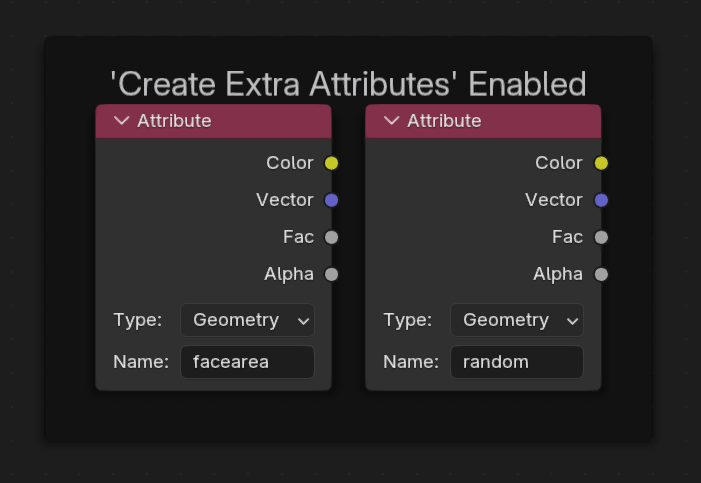The image size is (701, 483).
Task: Click the Name field containing random
Action: point(516,362)
